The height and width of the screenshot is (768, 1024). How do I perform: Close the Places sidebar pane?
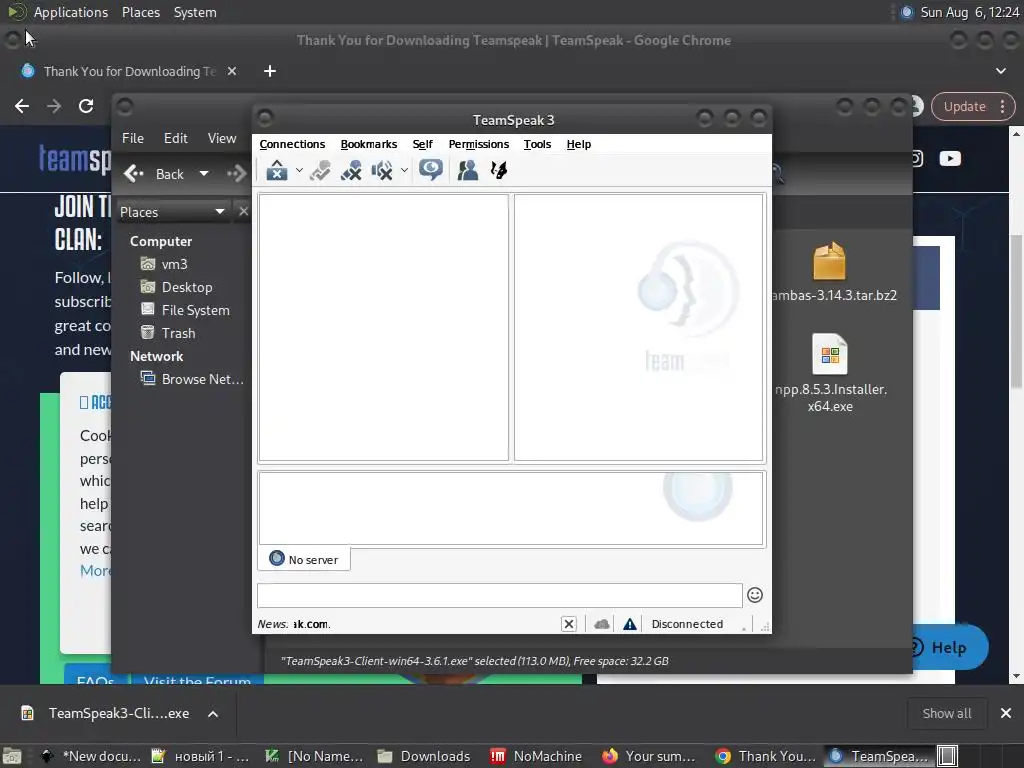[244, 212]
